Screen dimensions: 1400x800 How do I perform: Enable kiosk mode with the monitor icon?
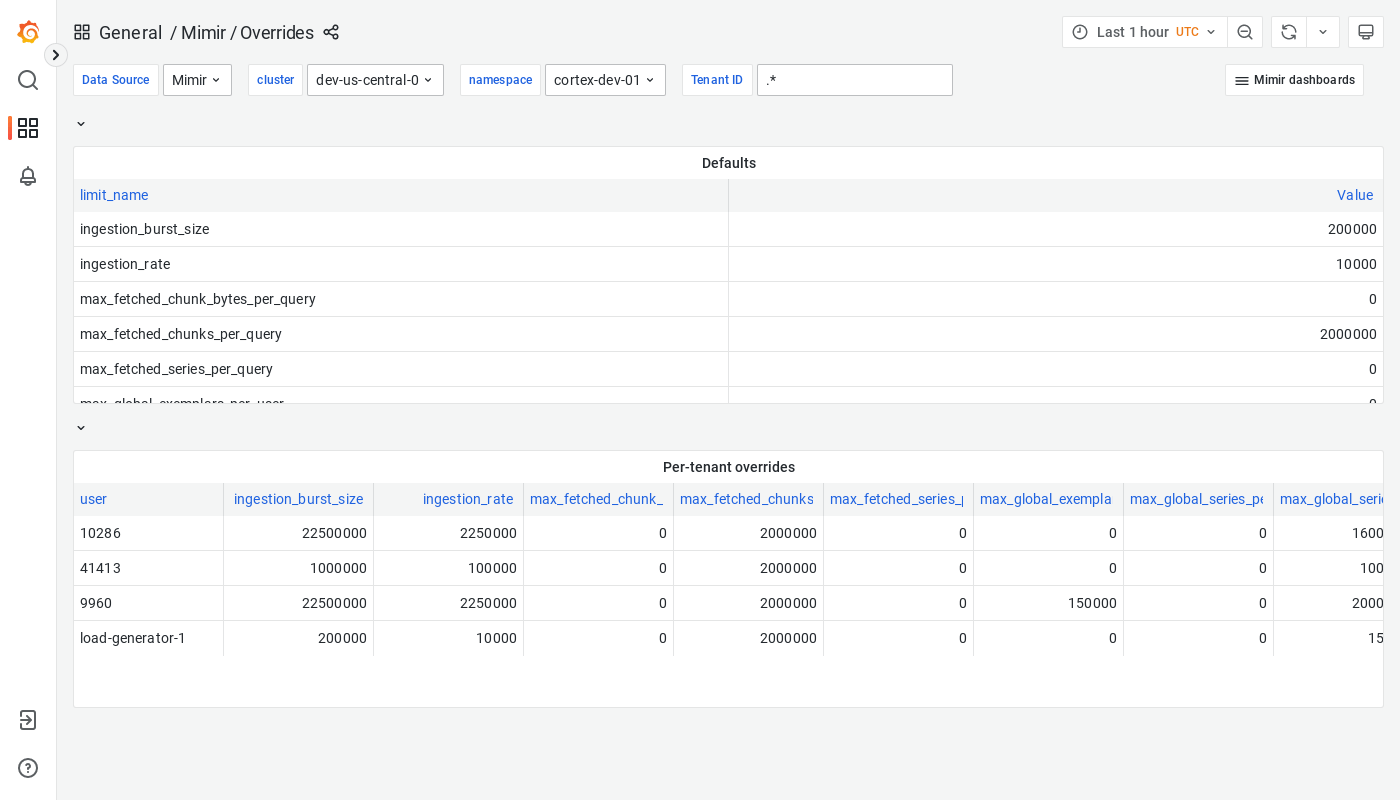(x=1366, y=32)
